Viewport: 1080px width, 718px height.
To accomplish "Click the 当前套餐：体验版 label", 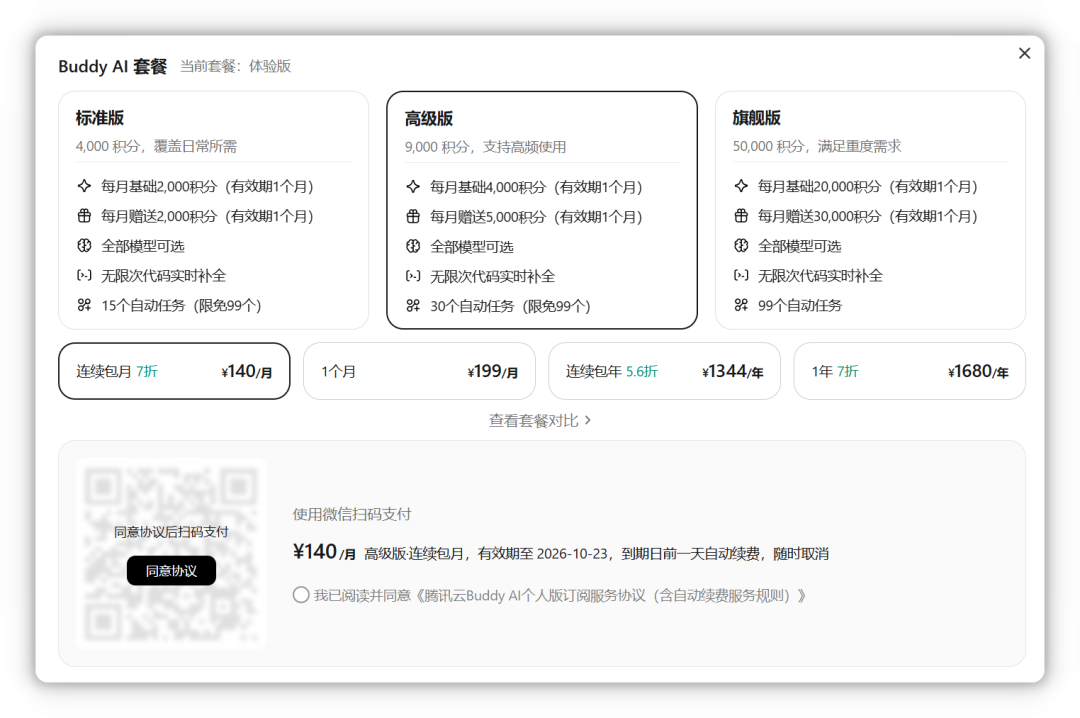I will pyautogui.click(x=236, y=66).
